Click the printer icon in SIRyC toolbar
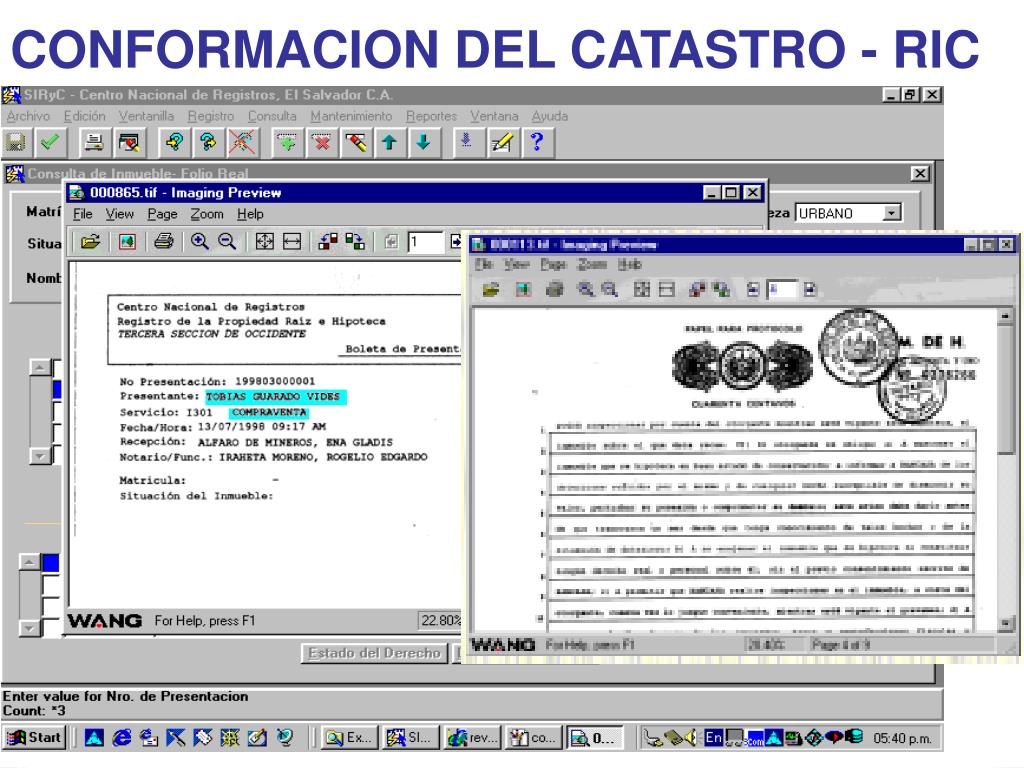 pyautogui.click(x=95, y=142)
